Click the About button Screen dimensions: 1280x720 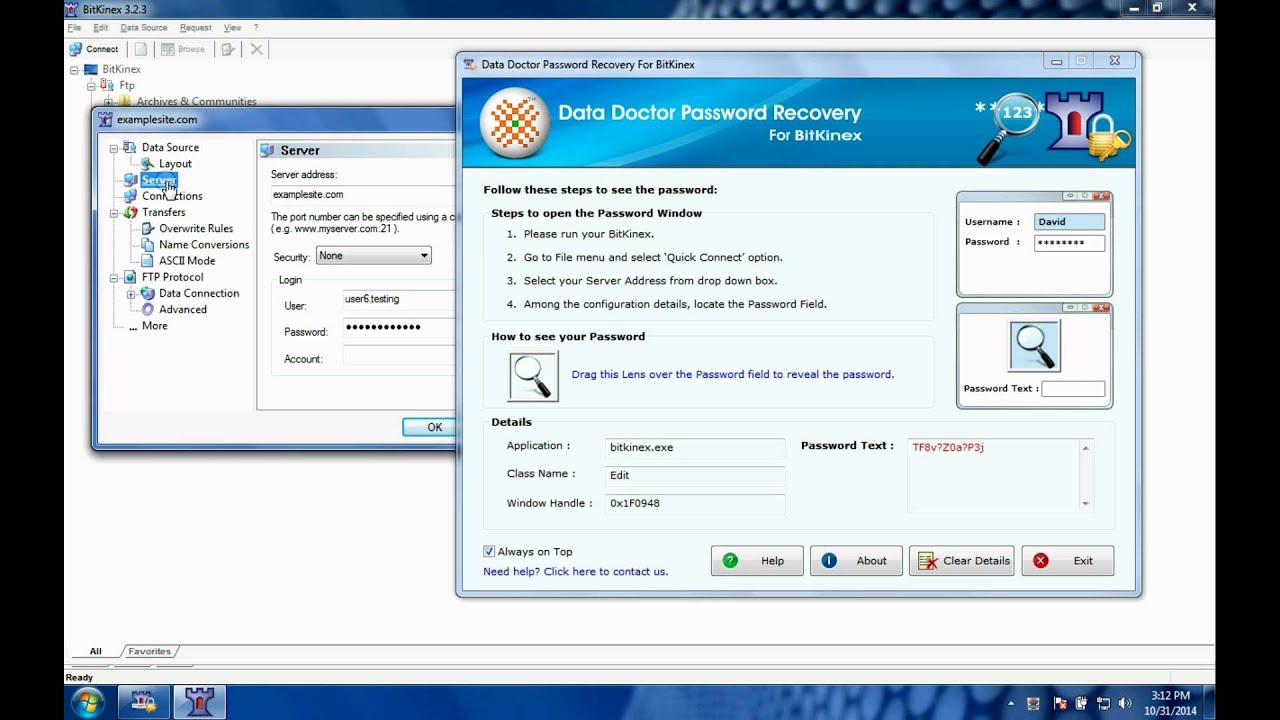[856, 561]
